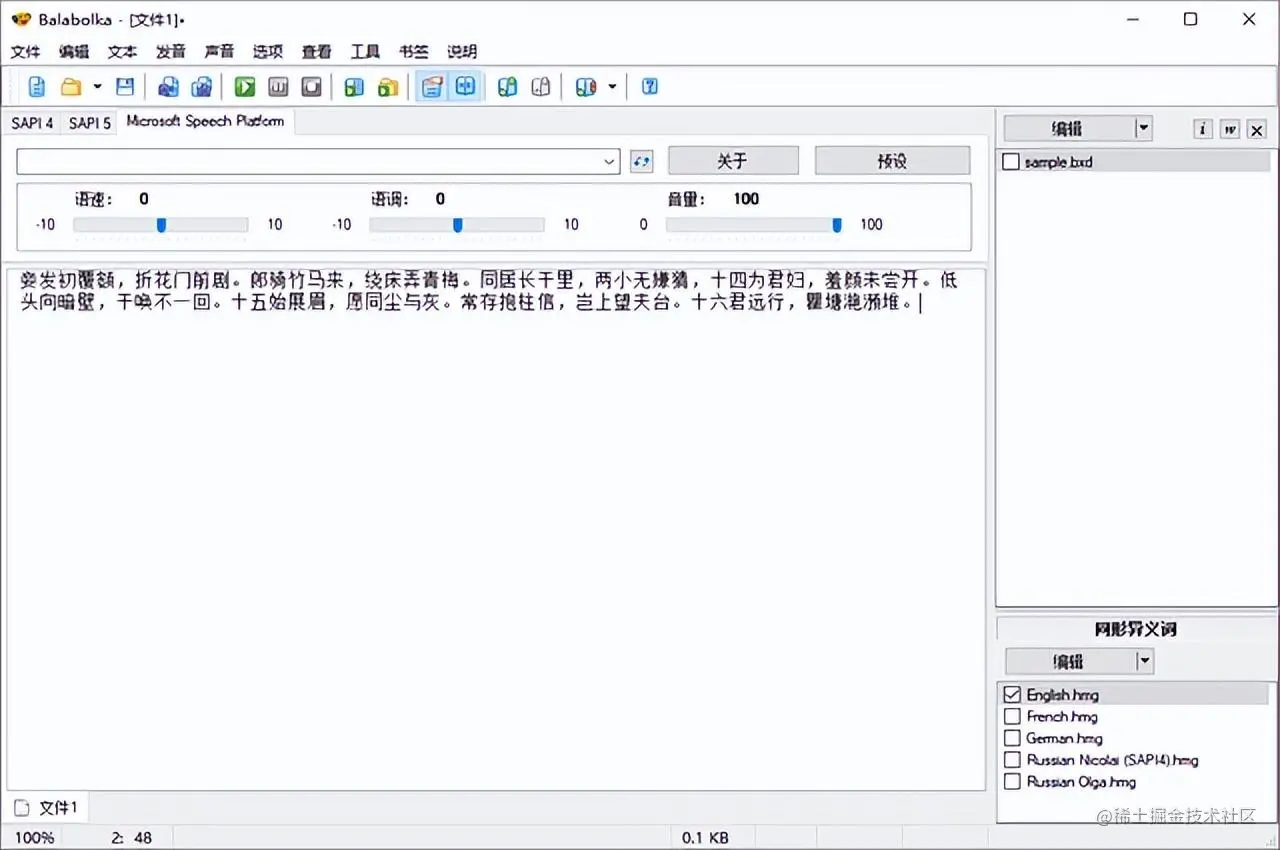Click the 关于 button
The image size is (1280, 850).
point(733,161)
